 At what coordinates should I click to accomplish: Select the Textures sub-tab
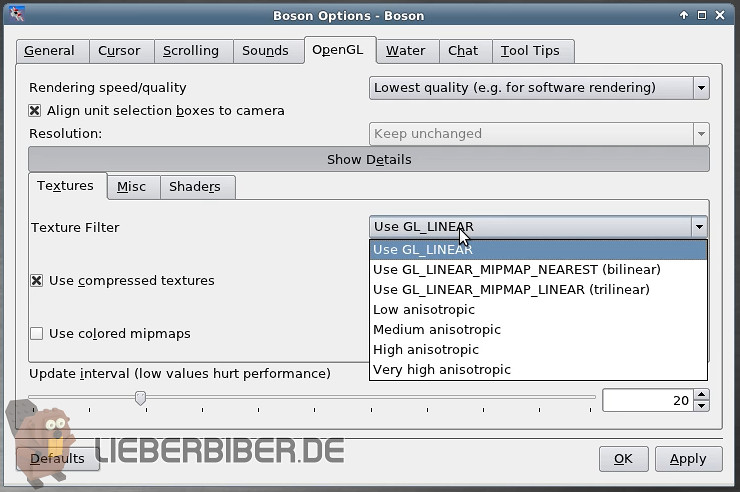67,186
